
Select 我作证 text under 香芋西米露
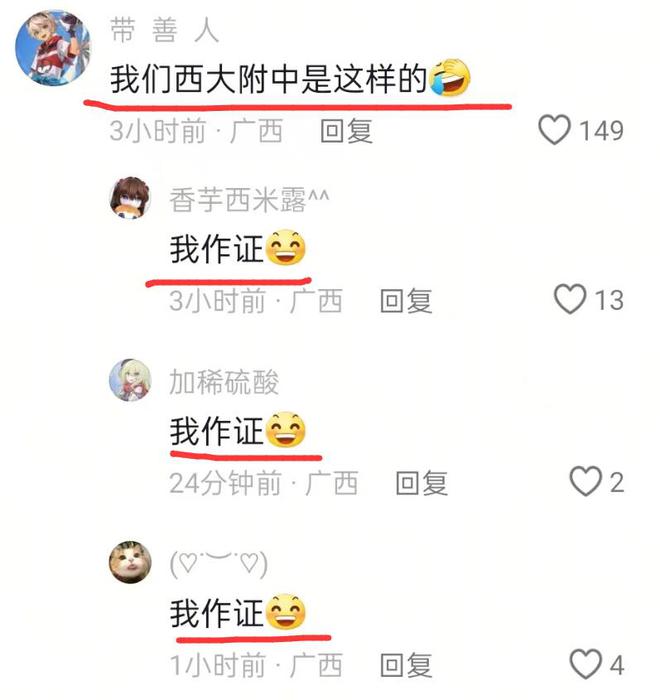coord(217,249)
